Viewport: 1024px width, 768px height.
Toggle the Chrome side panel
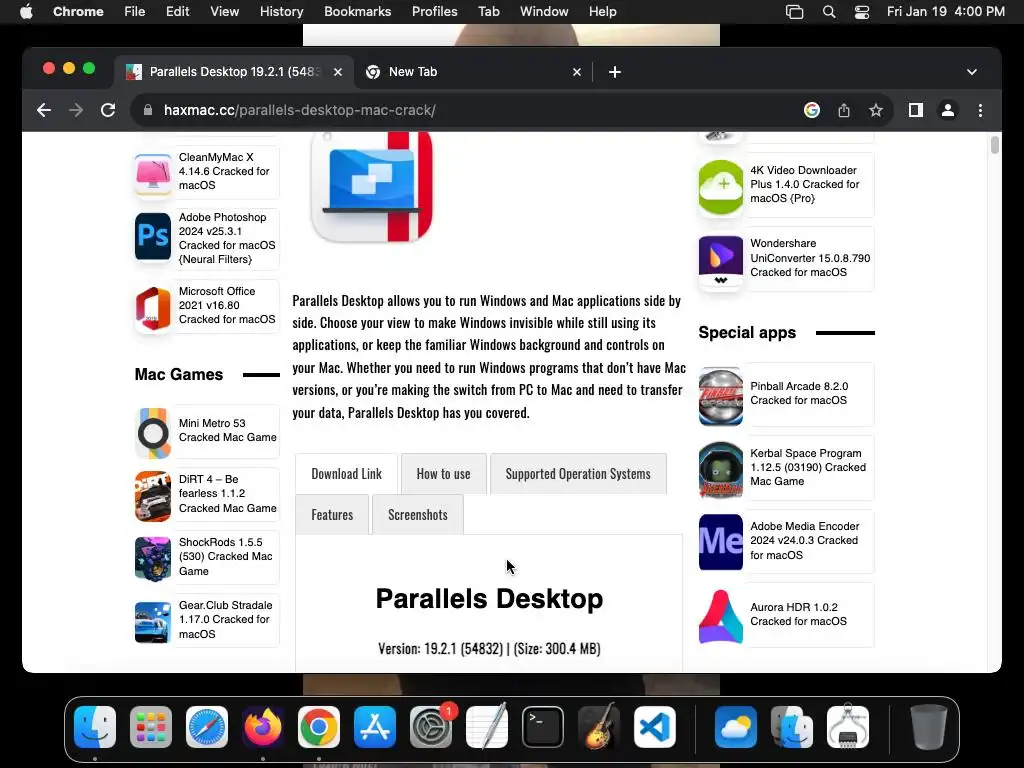[916, 110]
